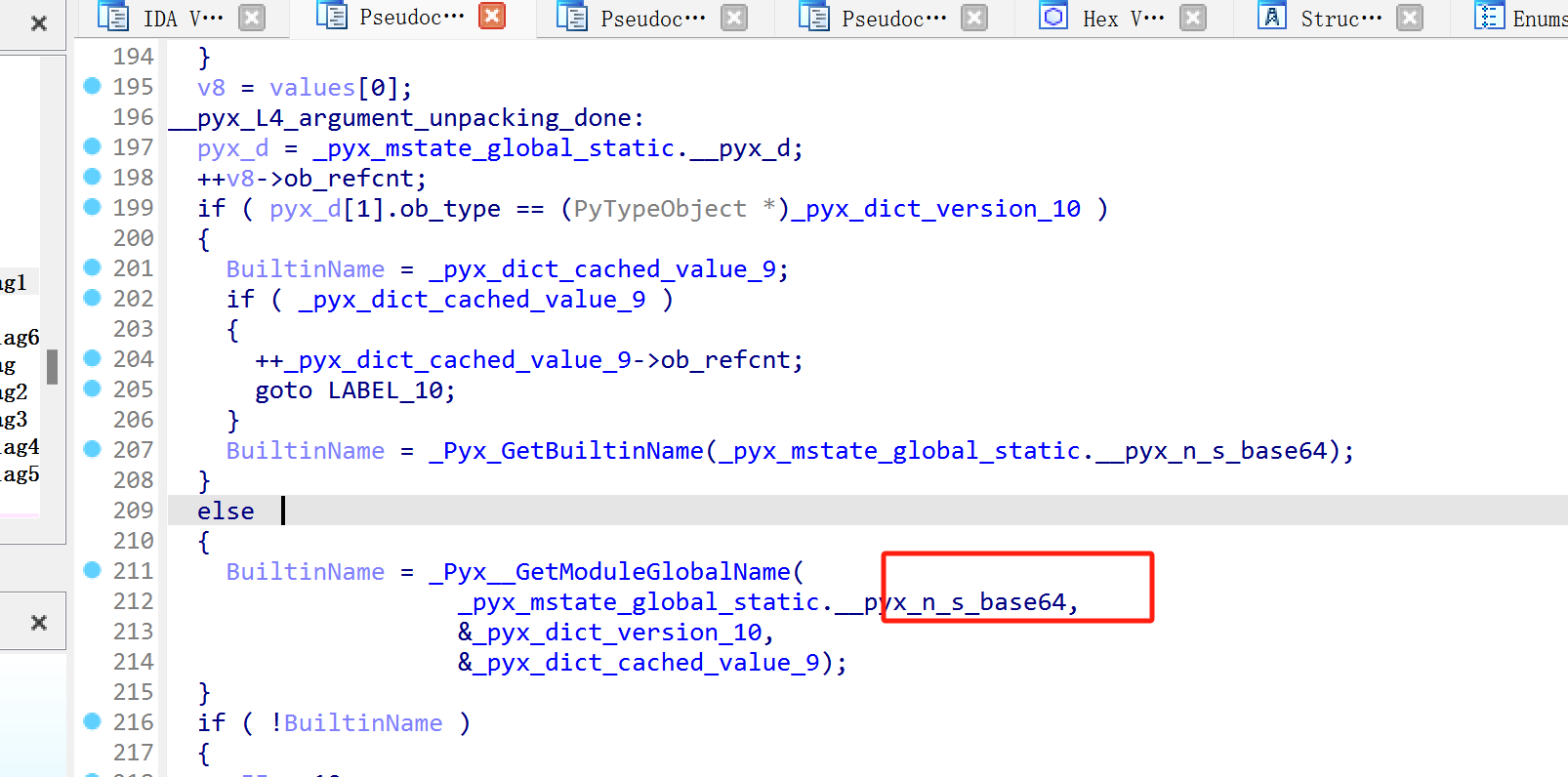The height and width of the screenshot is (777, 1568).
Task: Close the IDA View tab
Action: click(252, 18)
